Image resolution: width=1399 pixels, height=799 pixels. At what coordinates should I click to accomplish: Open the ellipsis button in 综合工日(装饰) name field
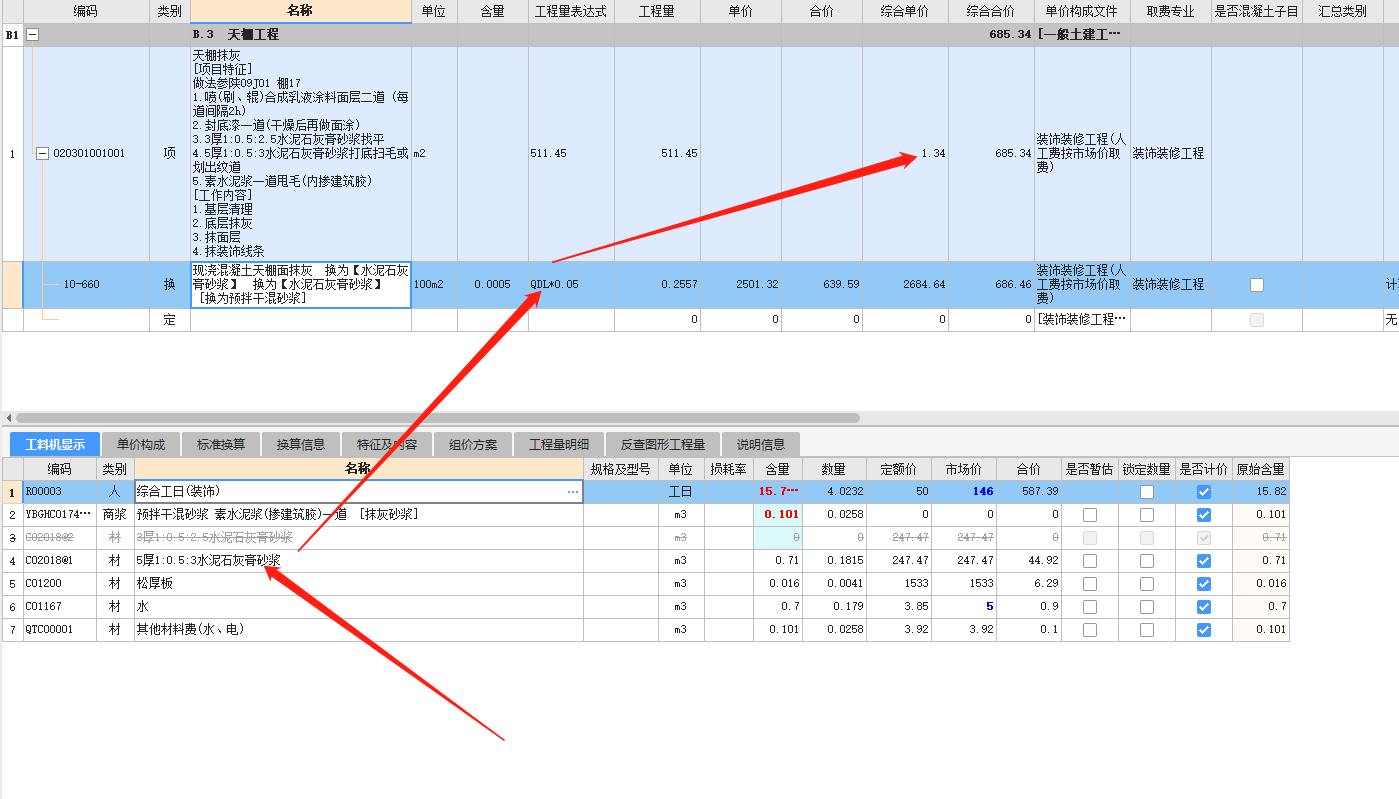[x=573, y=492]
